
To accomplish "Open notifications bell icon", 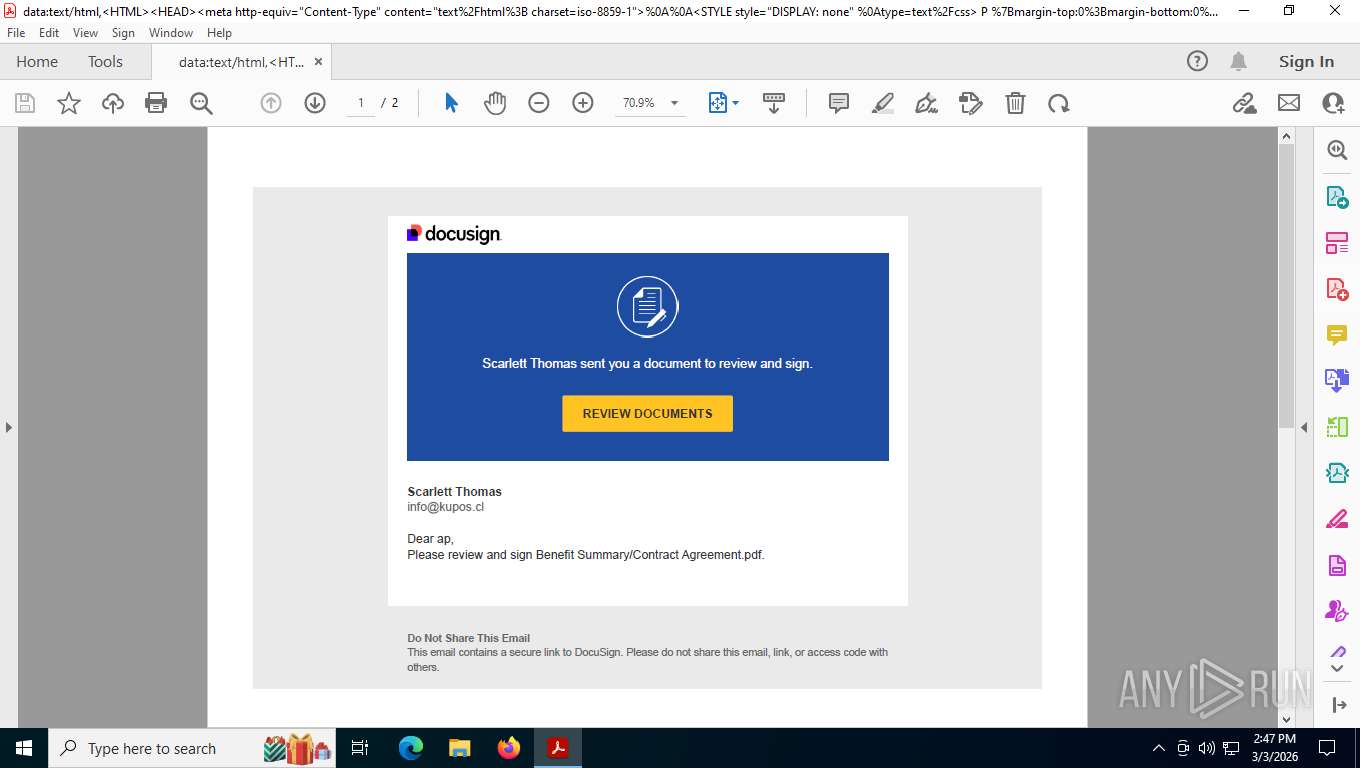I will tap(1238, 61).
